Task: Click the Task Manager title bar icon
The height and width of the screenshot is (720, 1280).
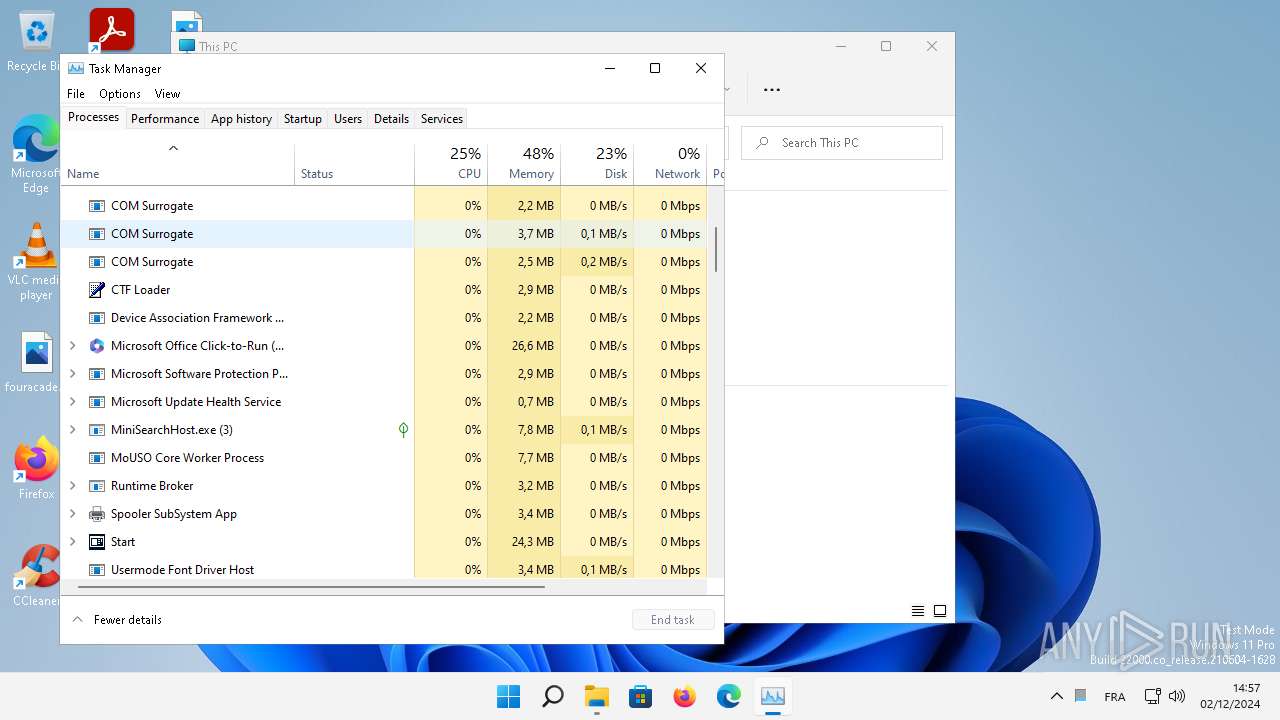Action: pyautogui.click(x=76, y=69)
